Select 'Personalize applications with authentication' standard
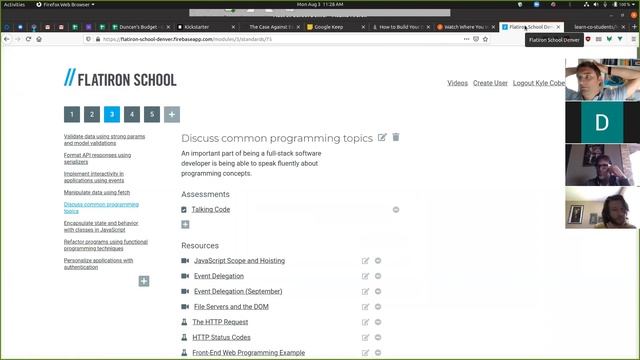 tap(98, 264)
